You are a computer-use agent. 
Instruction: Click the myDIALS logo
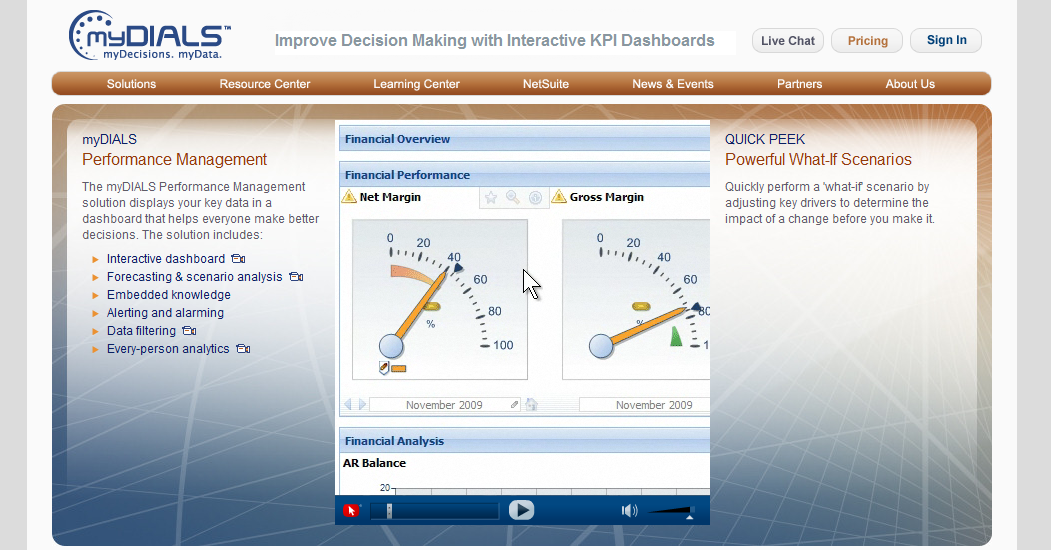click(150, 36)
